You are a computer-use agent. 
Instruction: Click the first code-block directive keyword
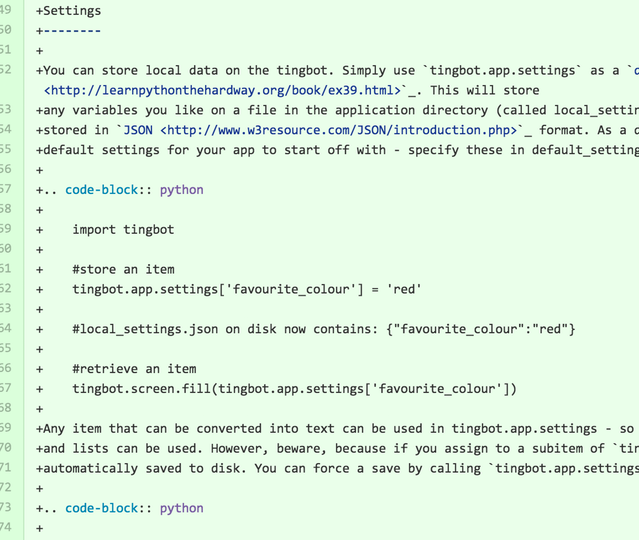(x=101, y=190)
